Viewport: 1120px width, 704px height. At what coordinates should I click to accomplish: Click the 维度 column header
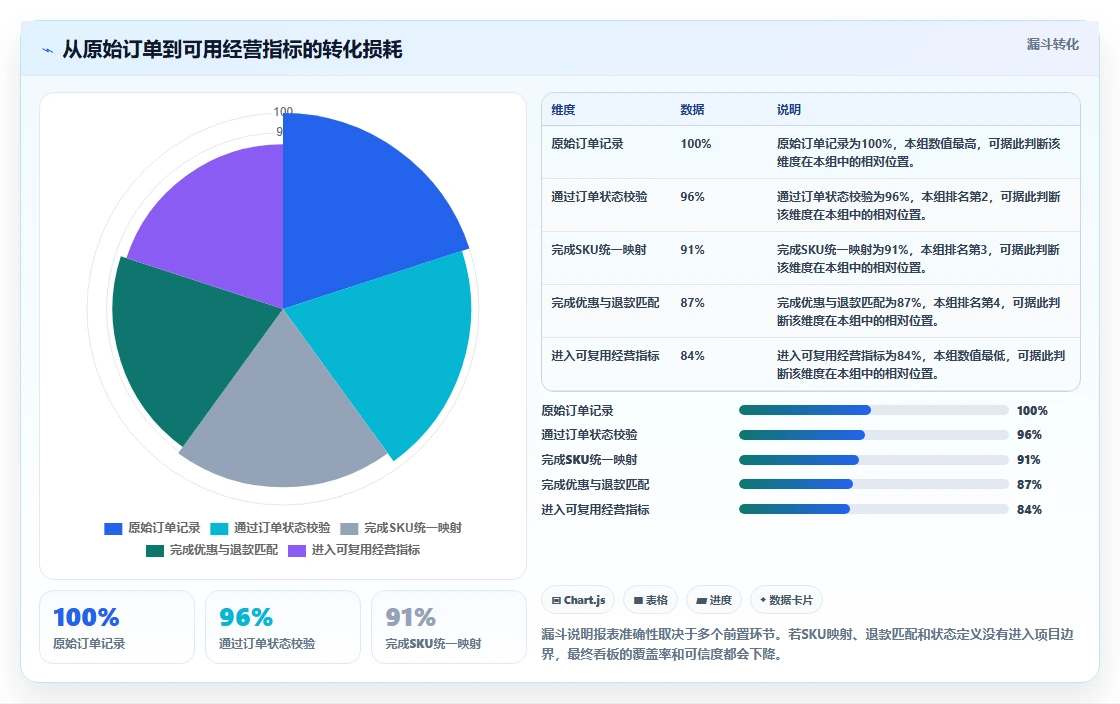563,109
